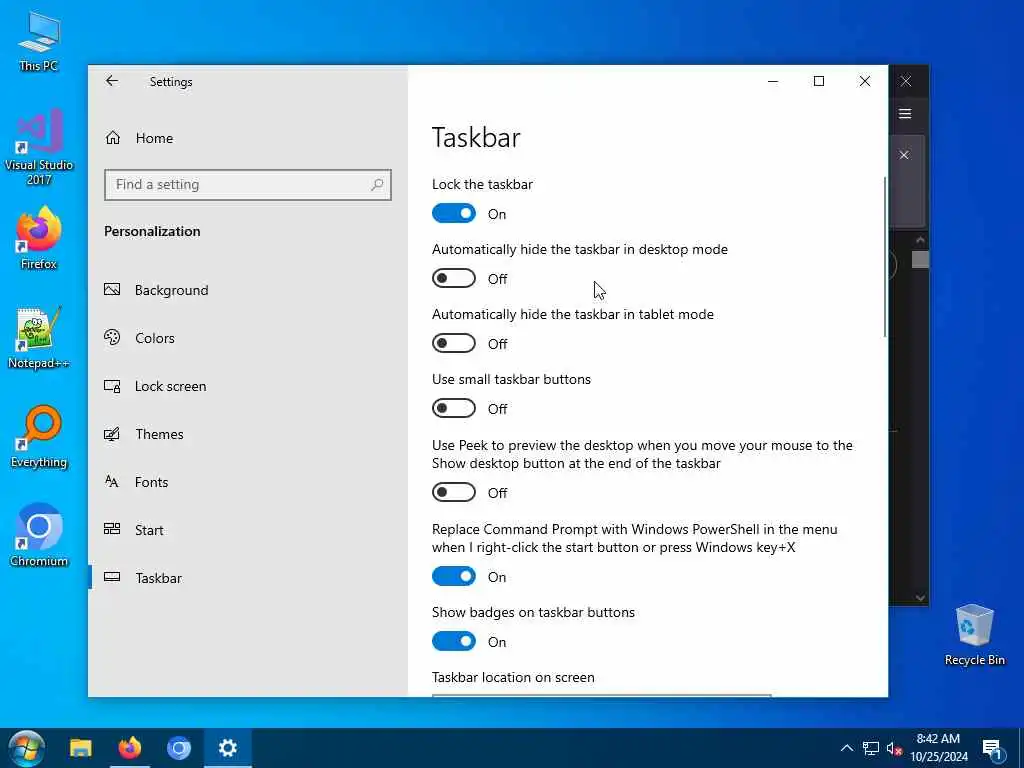Open the clock and date flyout
The image size is (1024, 768).
(x=938, y=748)
